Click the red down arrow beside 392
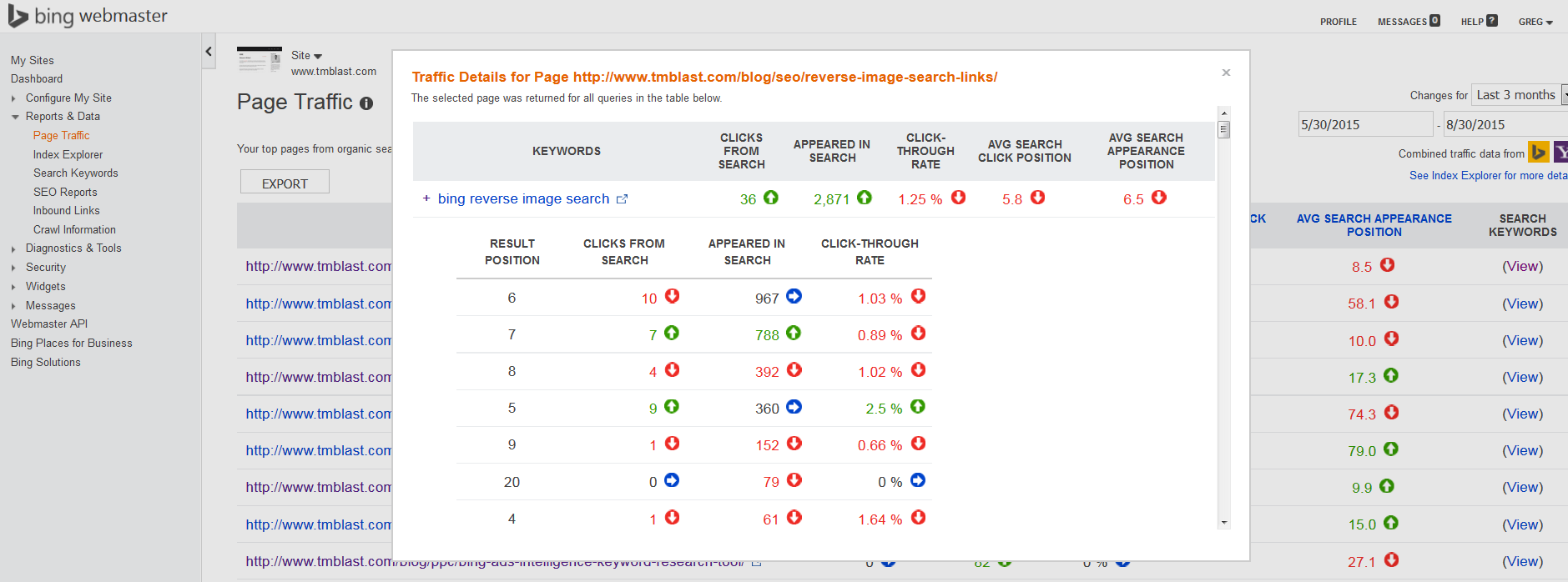Viewport: 1568px width, 582px height. [x=794, y=369]
